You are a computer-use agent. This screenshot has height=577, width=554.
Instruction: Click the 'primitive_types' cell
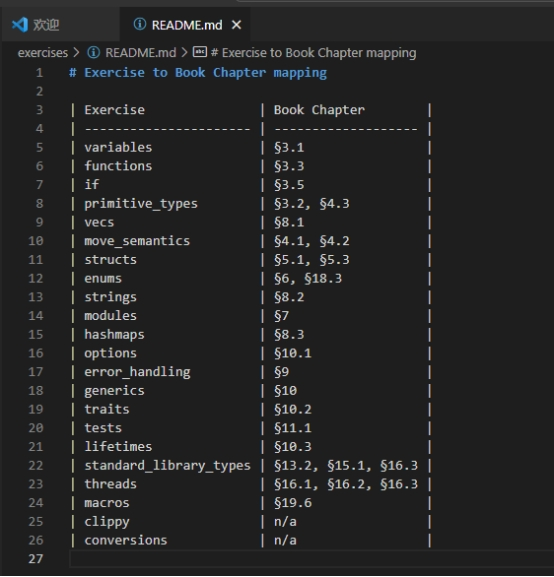click(141, 203)
